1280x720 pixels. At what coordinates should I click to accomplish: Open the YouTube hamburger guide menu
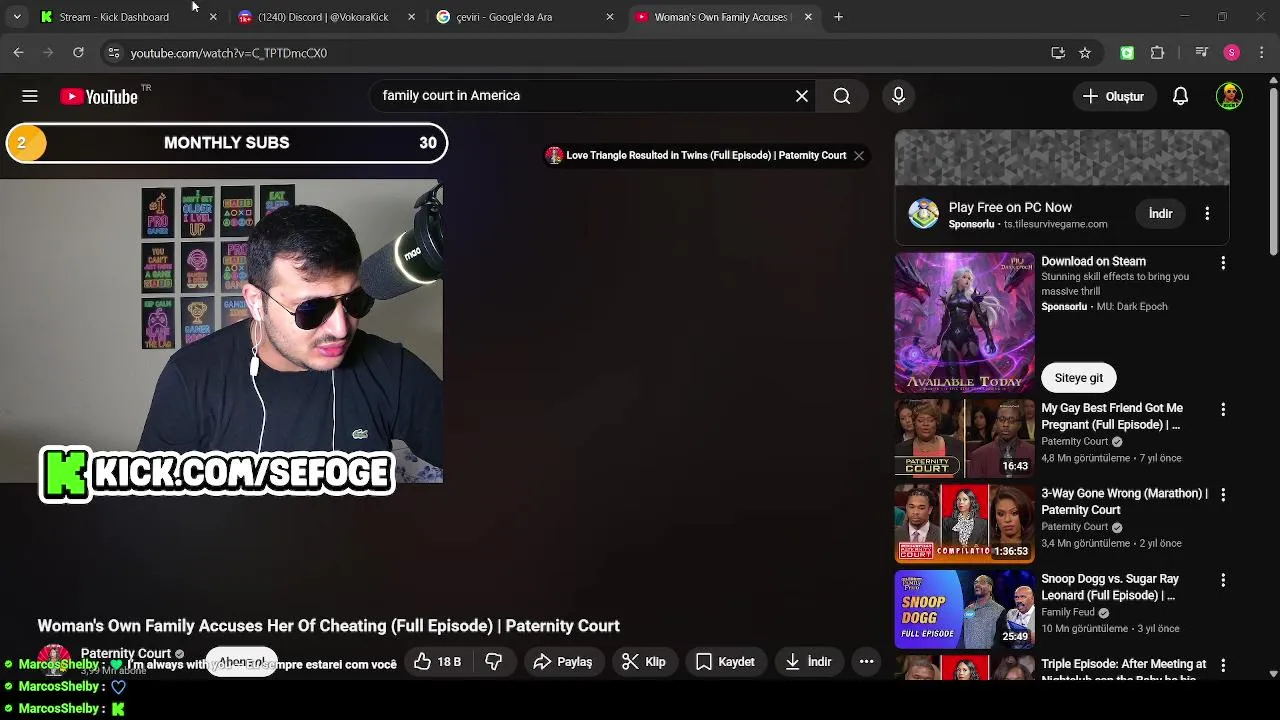(30, 96)
